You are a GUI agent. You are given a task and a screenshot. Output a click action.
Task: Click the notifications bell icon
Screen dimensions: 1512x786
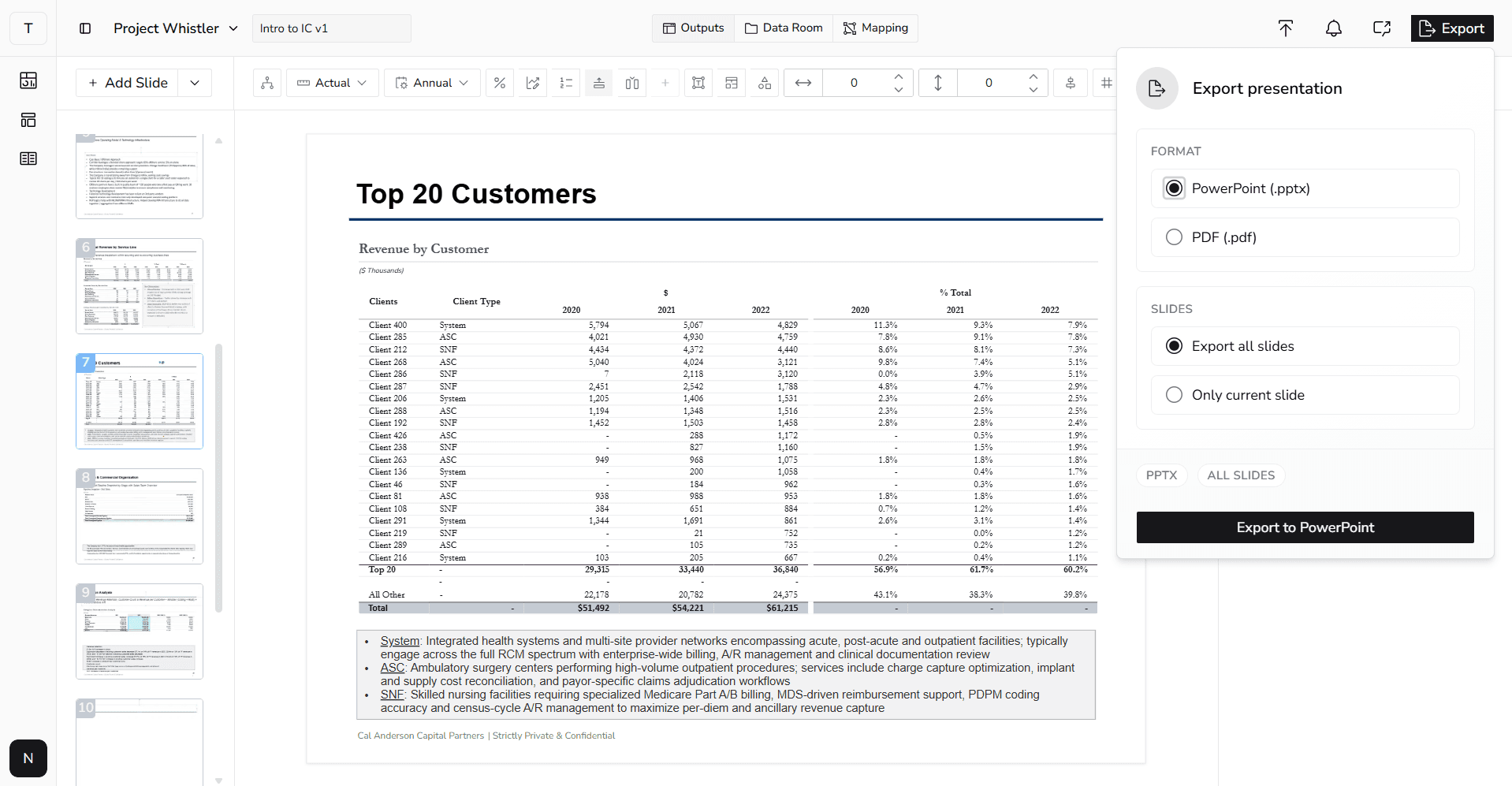(x=1334, y=28)
